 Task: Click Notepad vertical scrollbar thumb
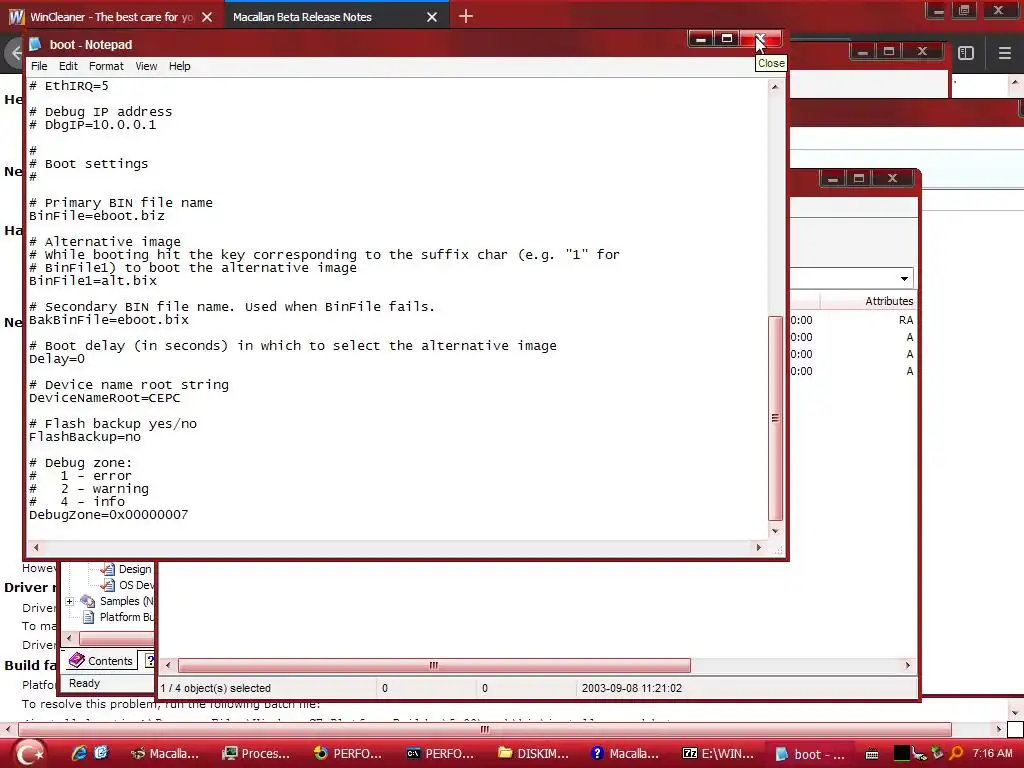775,418
